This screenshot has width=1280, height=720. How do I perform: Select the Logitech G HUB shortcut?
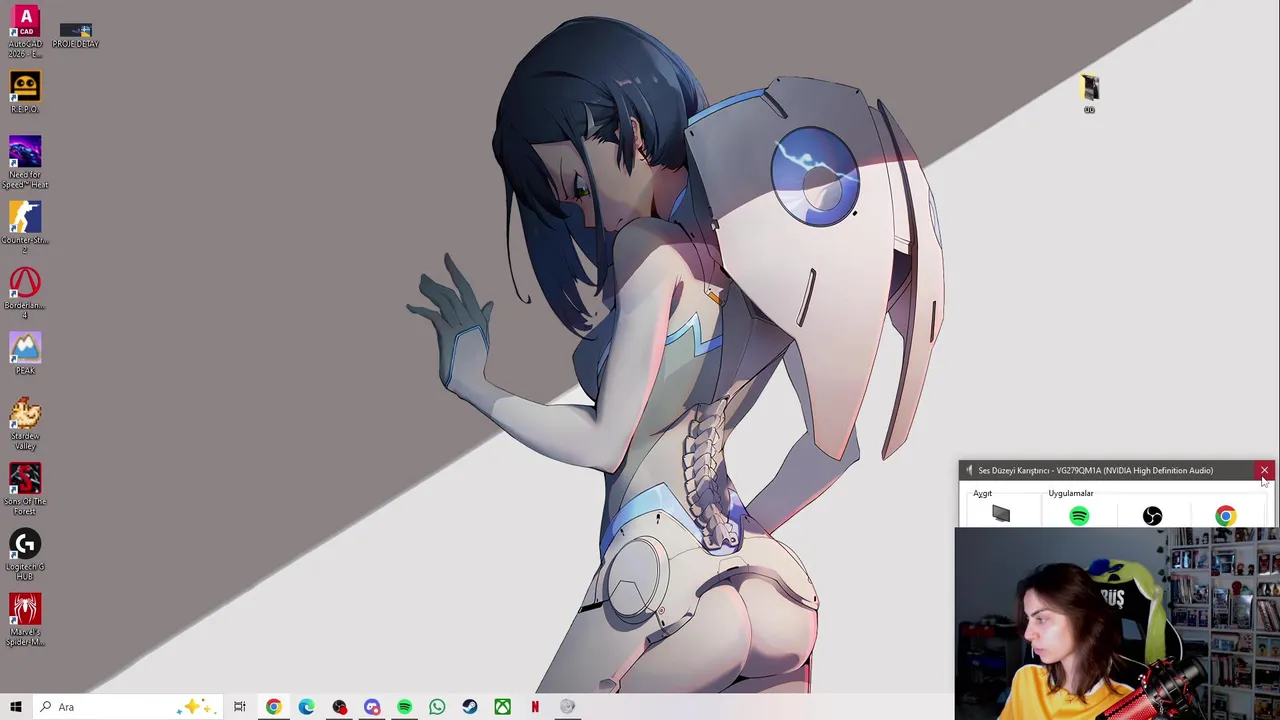25,555
